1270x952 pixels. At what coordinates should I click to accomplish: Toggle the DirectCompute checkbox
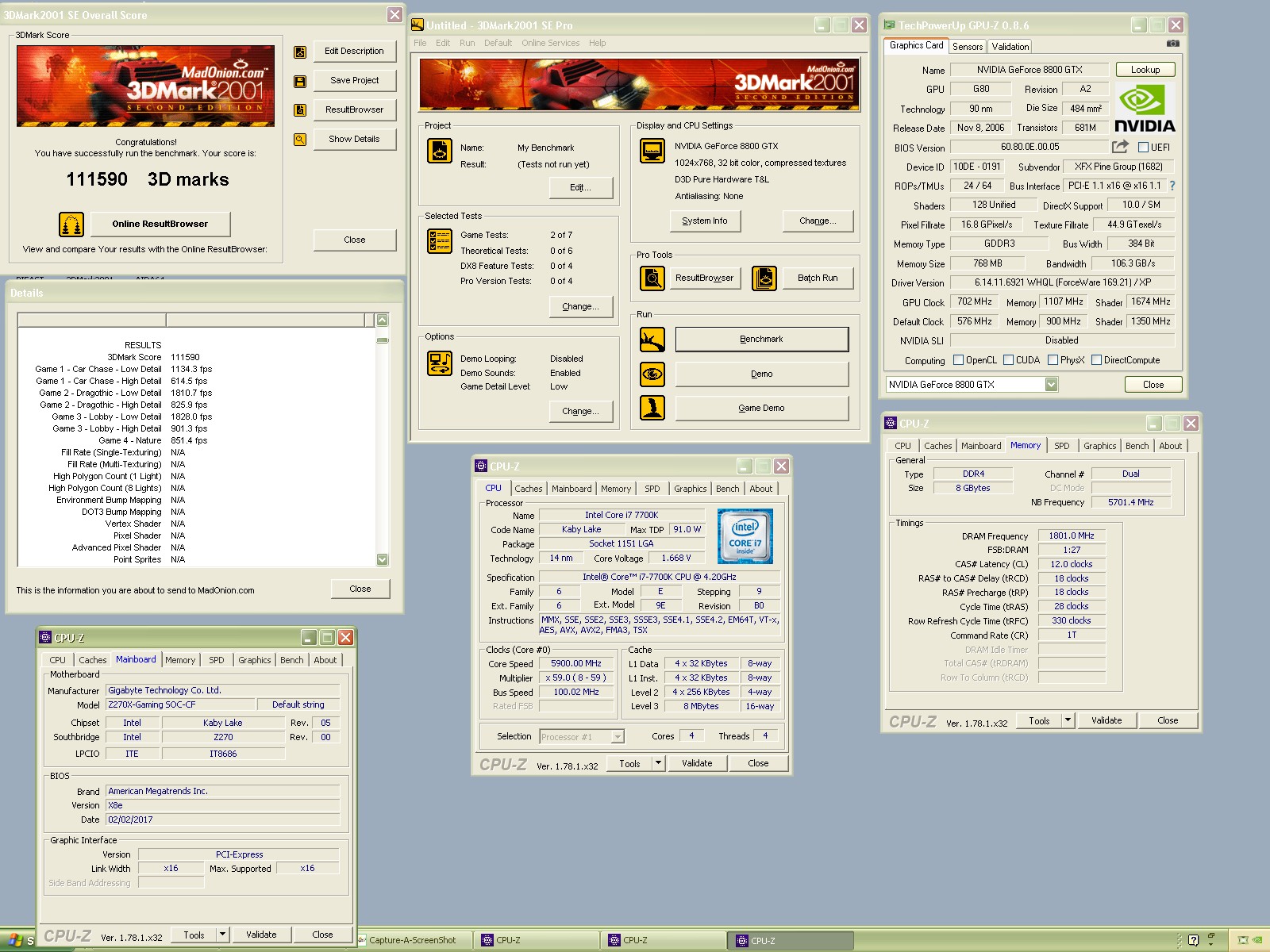click(1096, 360)
